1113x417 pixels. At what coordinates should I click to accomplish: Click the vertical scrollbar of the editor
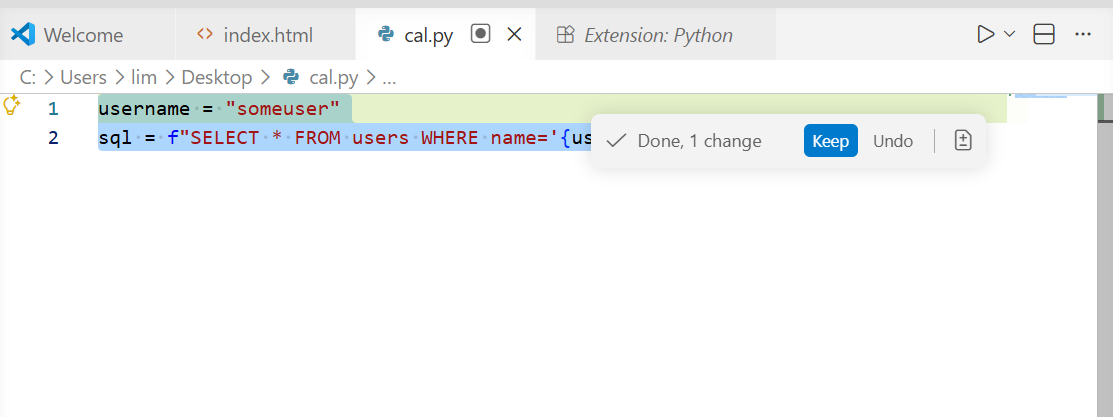click(1105, 255)
